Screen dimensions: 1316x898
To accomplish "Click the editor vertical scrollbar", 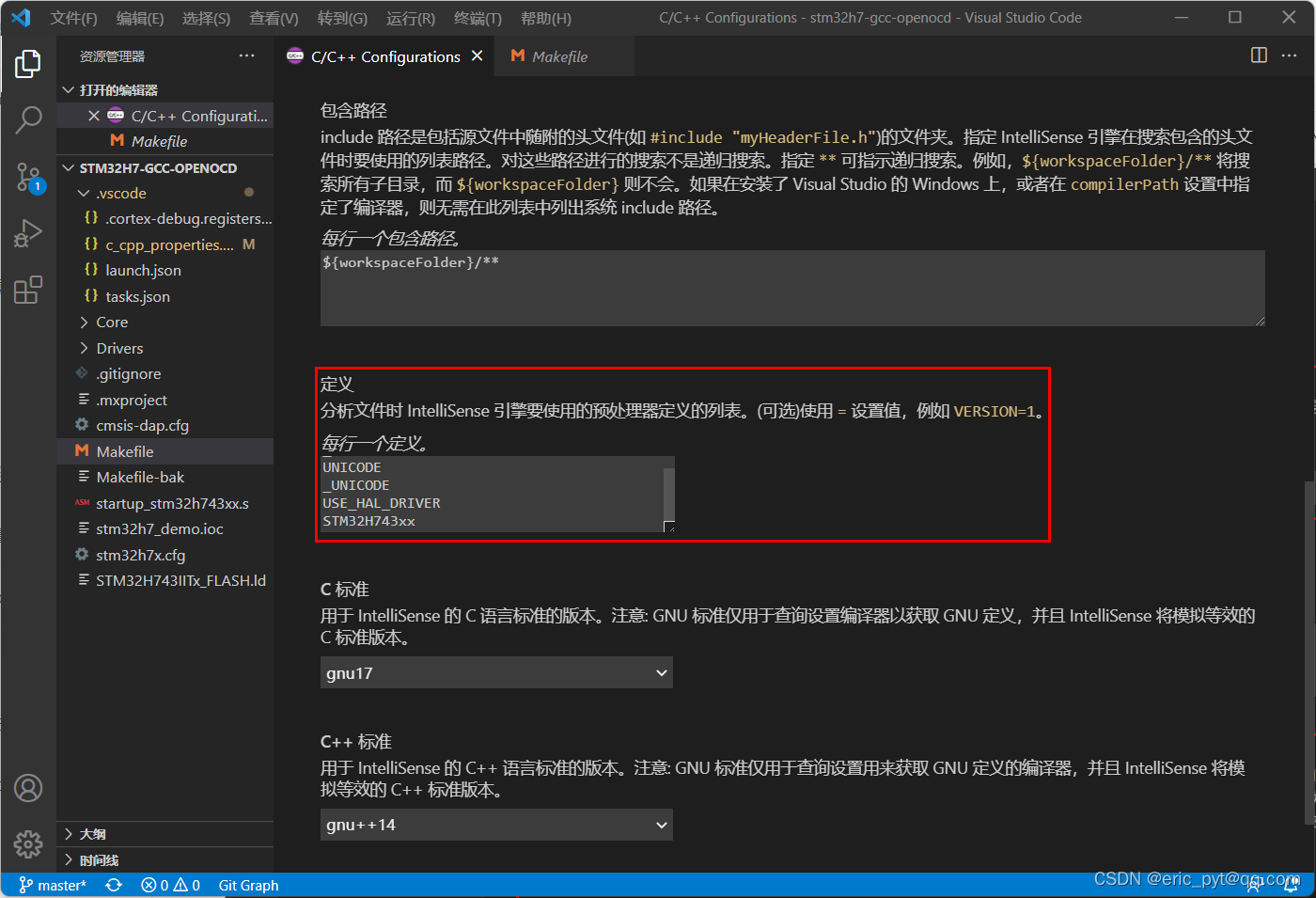I will click(1309, 655).
